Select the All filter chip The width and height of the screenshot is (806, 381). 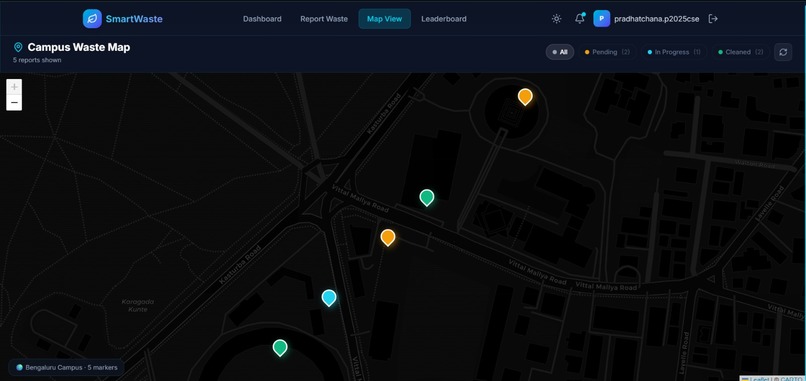point(560,52)
